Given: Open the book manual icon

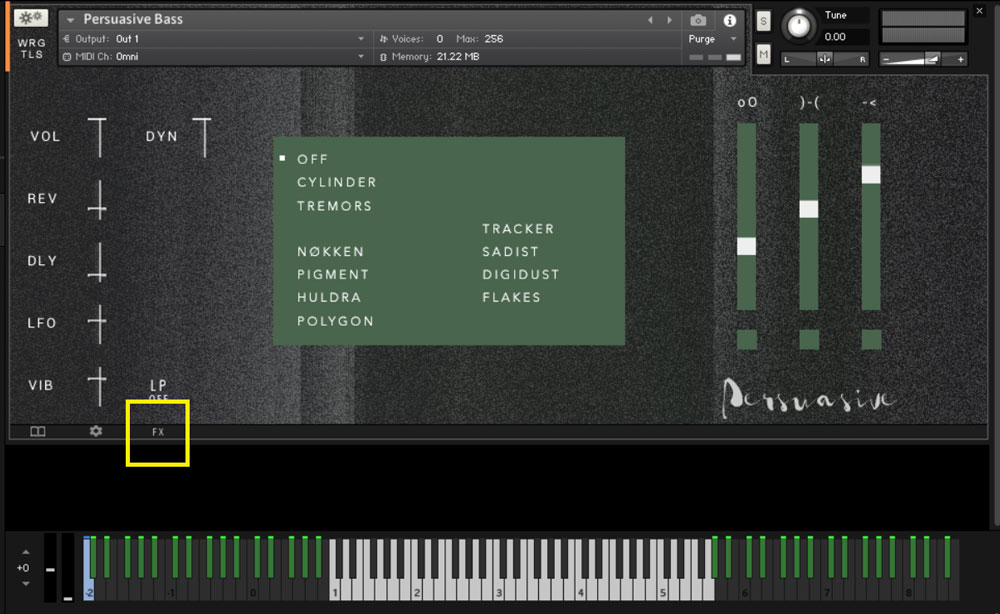Looking at the screenshot, I should (x=38, y=432).
